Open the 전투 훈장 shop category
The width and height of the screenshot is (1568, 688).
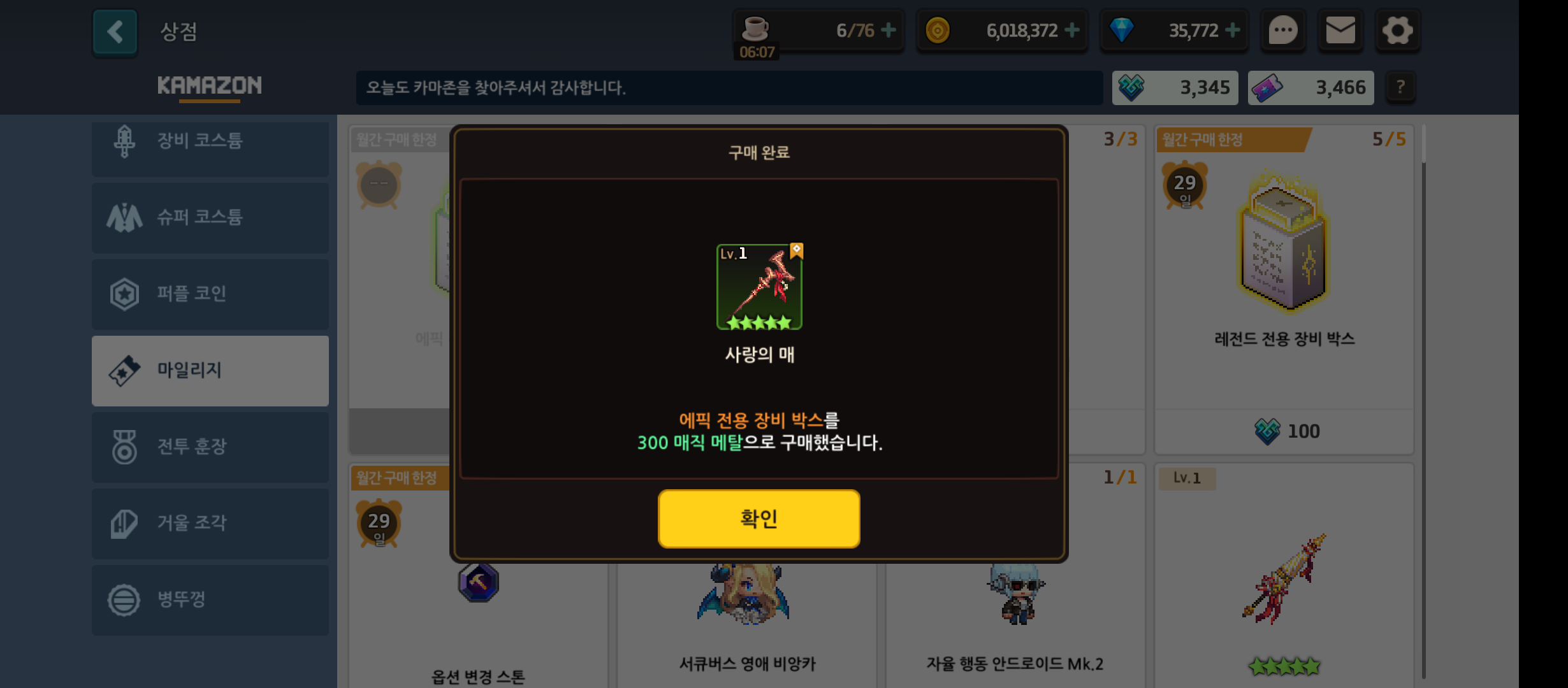[x=210, y=447]
